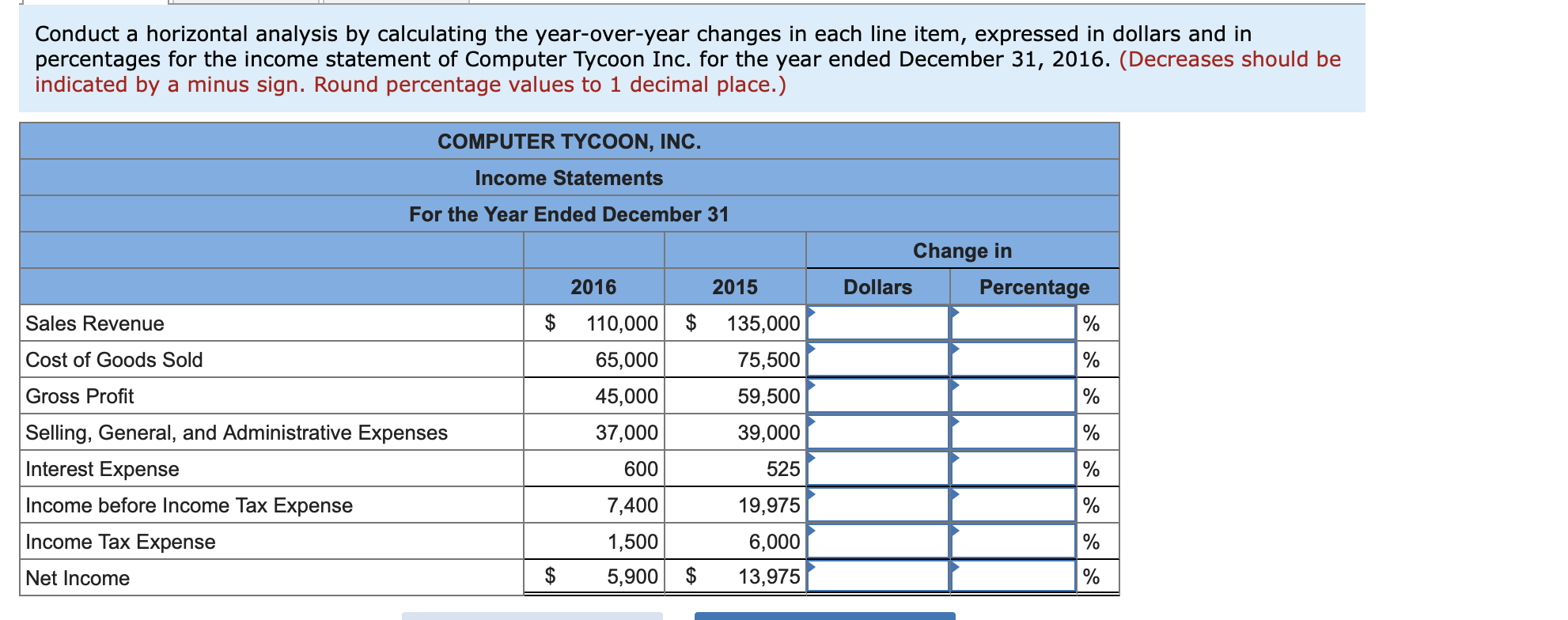The image size is (1568, 620).
Task: Select the Interest Expense dollar change input
Action: pos(878,469)
